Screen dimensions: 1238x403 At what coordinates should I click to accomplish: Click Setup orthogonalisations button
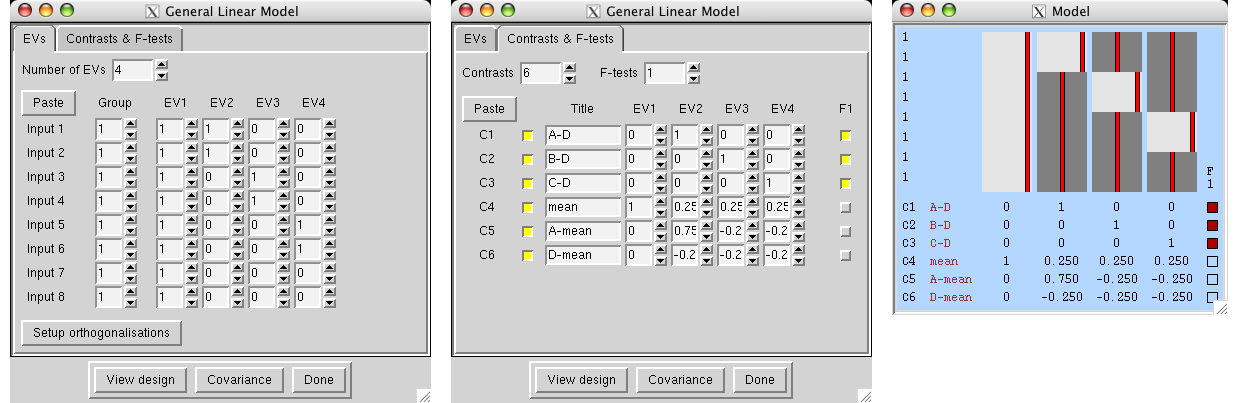point(101,332)
